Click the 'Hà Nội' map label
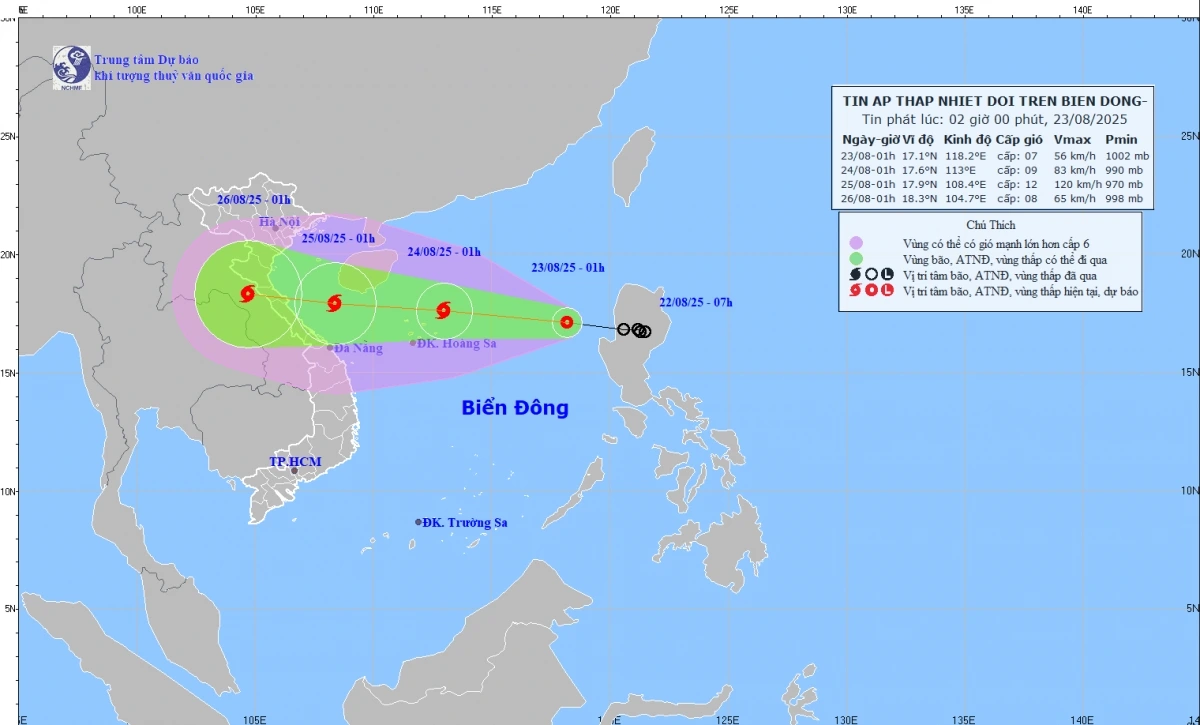Viewport: 1200px width, 725px height. tap(280, 222)
